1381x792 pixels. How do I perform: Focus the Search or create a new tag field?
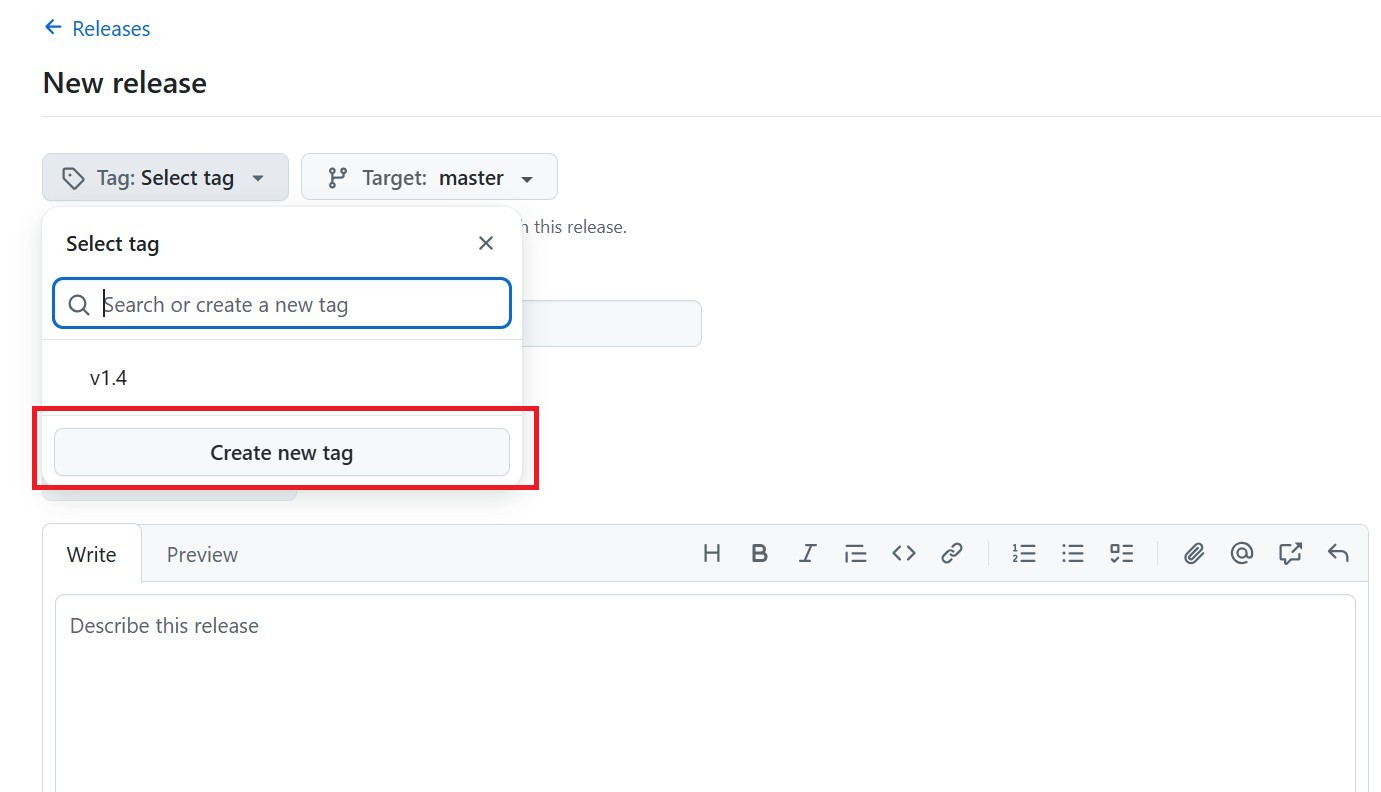(x=282, y=304)
